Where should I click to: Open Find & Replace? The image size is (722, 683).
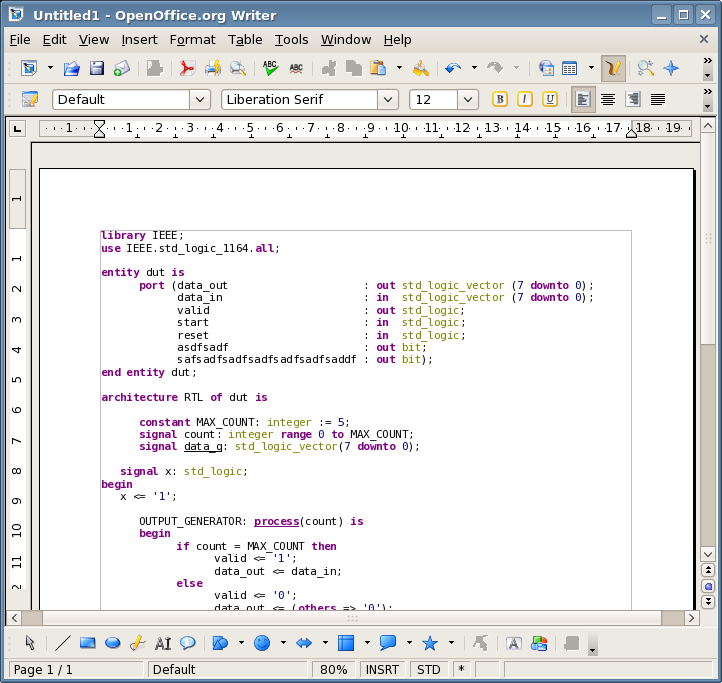tap(646, 68)
